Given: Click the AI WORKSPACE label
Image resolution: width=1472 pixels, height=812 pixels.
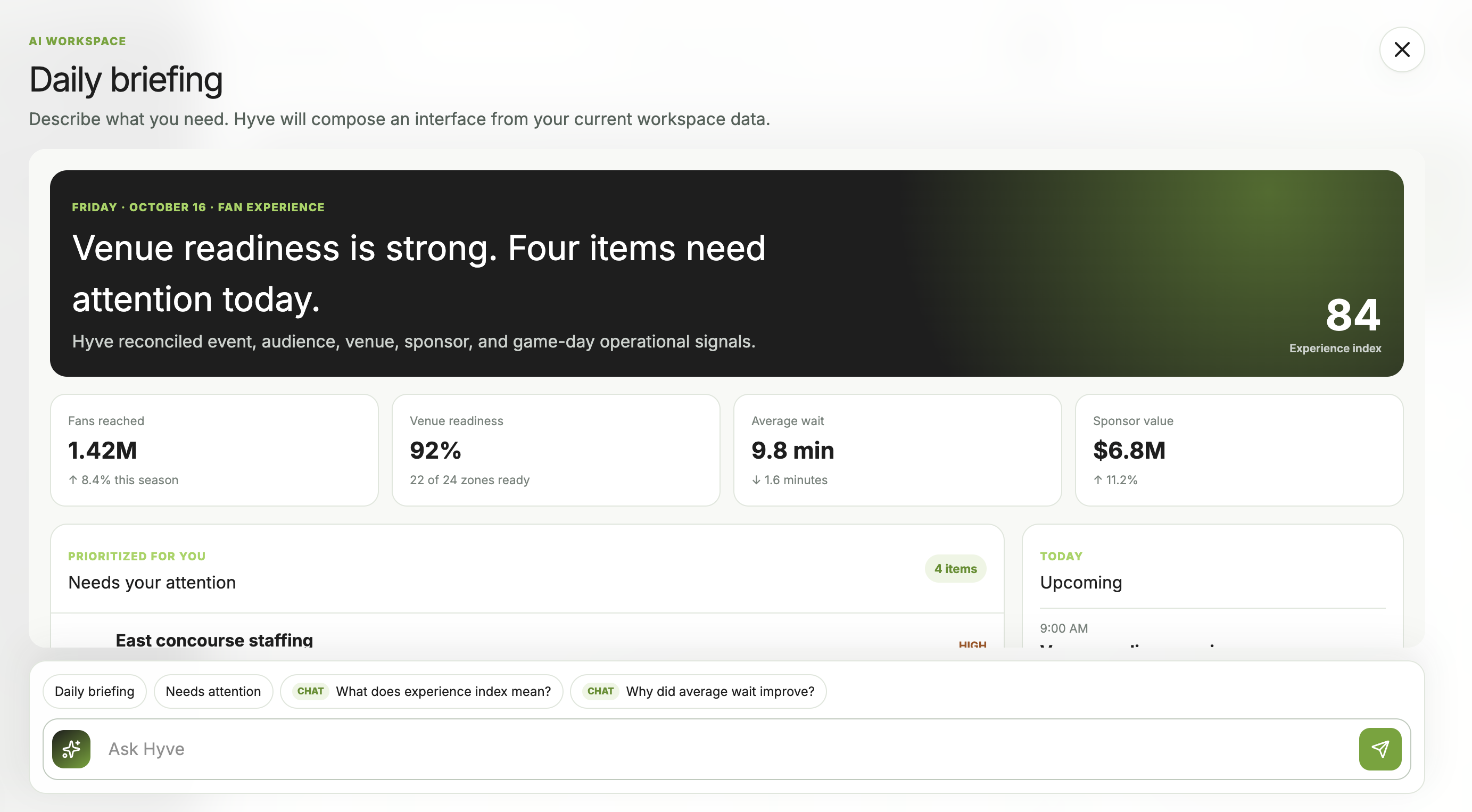Looking at the screenshot, I should click(x=77, y=41).
